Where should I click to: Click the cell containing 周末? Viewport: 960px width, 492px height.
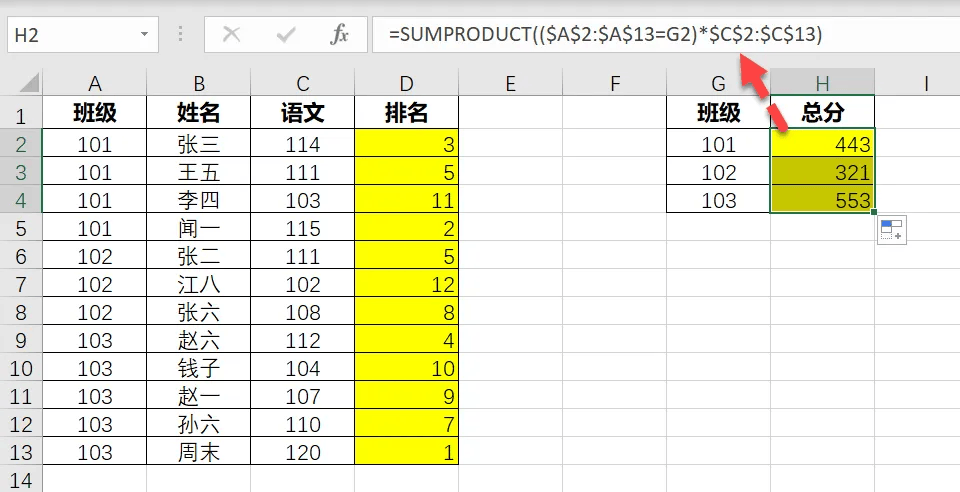(x=198, y=452)
